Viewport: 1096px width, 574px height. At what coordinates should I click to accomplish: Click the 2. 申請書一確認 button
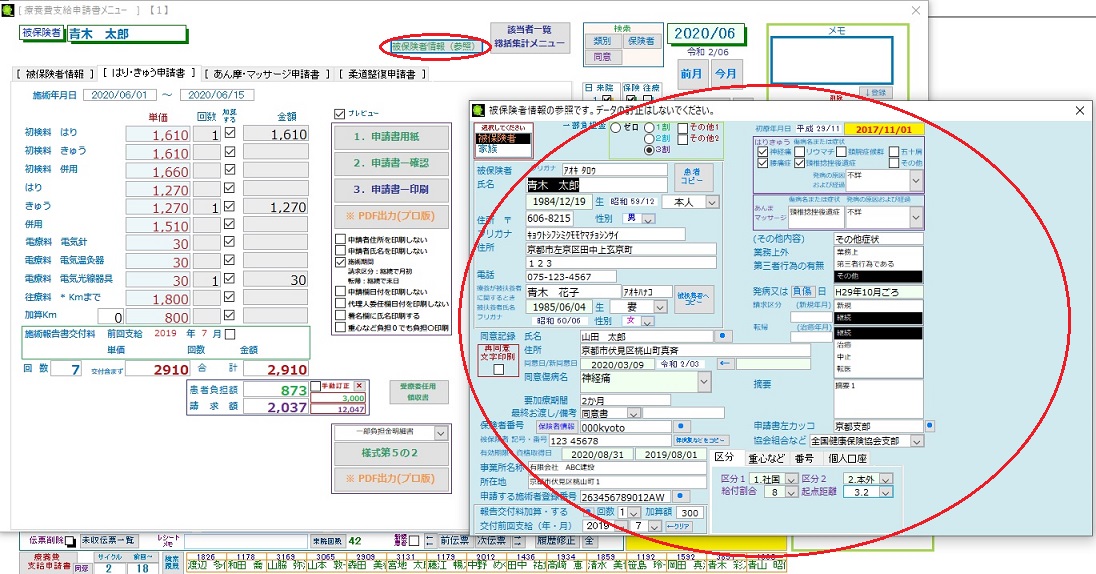pos(391,163)
